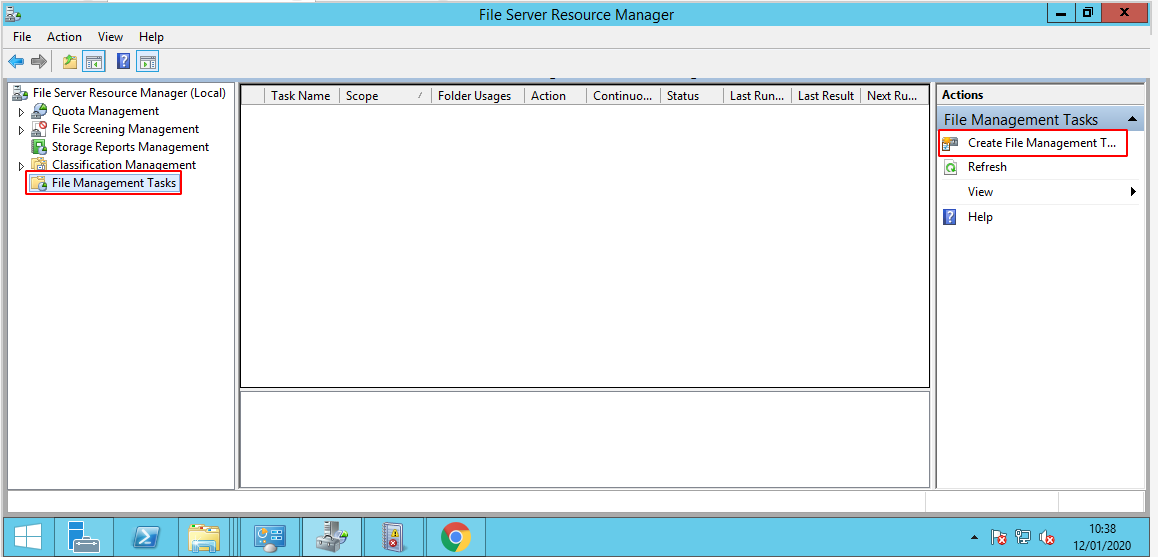The height and width of the screenshot is (557, 1158).
Task: Click the notebook security taskbar icon
Action: point(393,537)
